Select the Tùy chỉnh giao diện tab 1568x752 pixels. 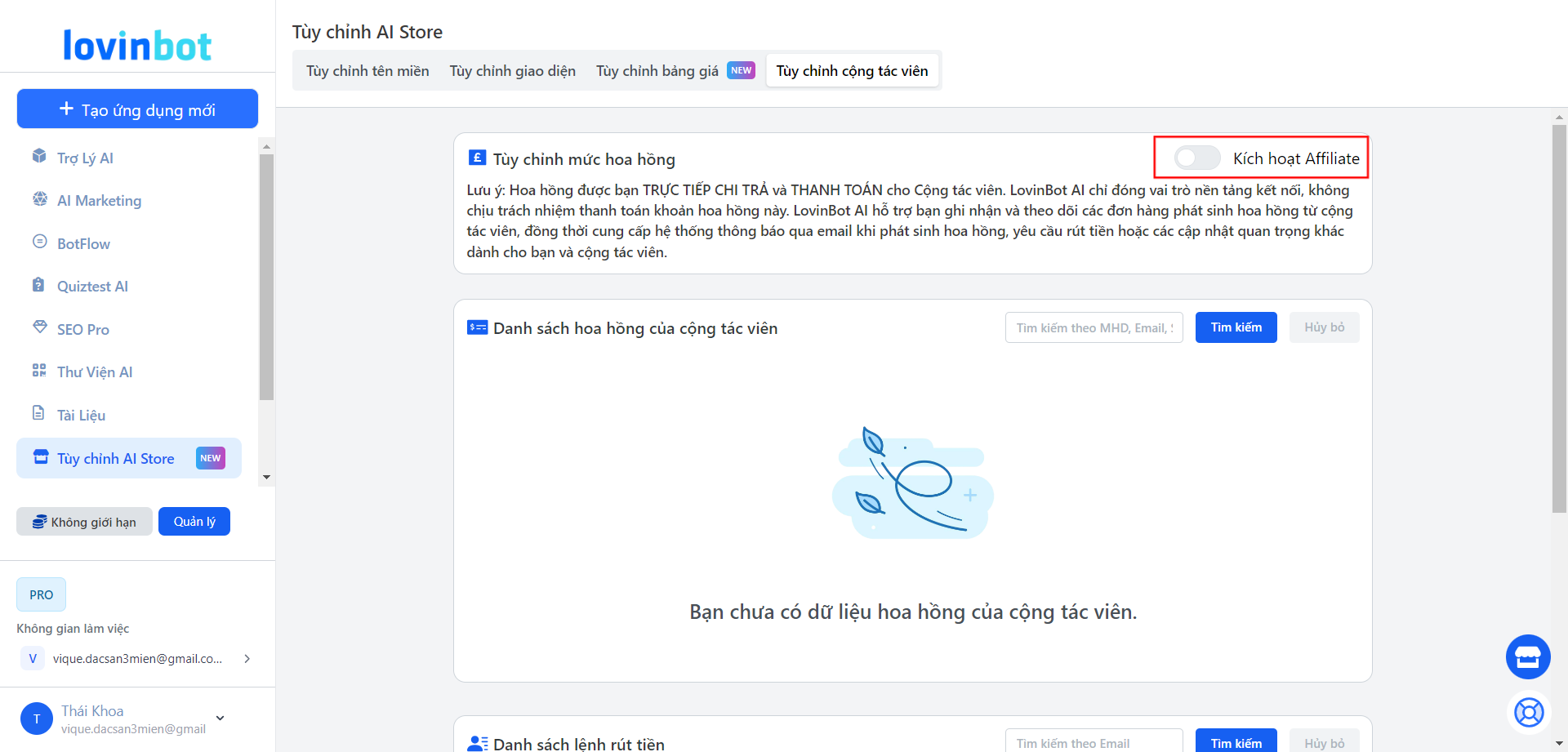click(x=512, y=71)
